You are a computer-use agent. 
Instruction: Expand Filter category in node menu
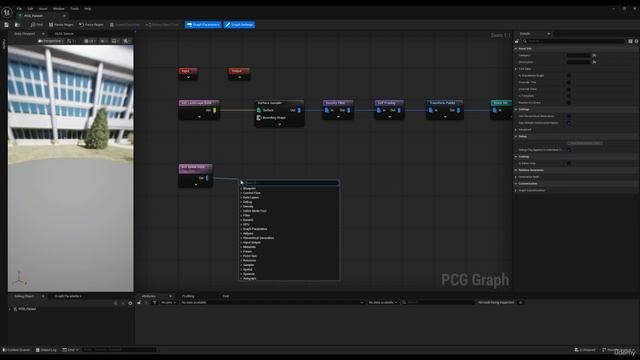[x=246, y=216]
